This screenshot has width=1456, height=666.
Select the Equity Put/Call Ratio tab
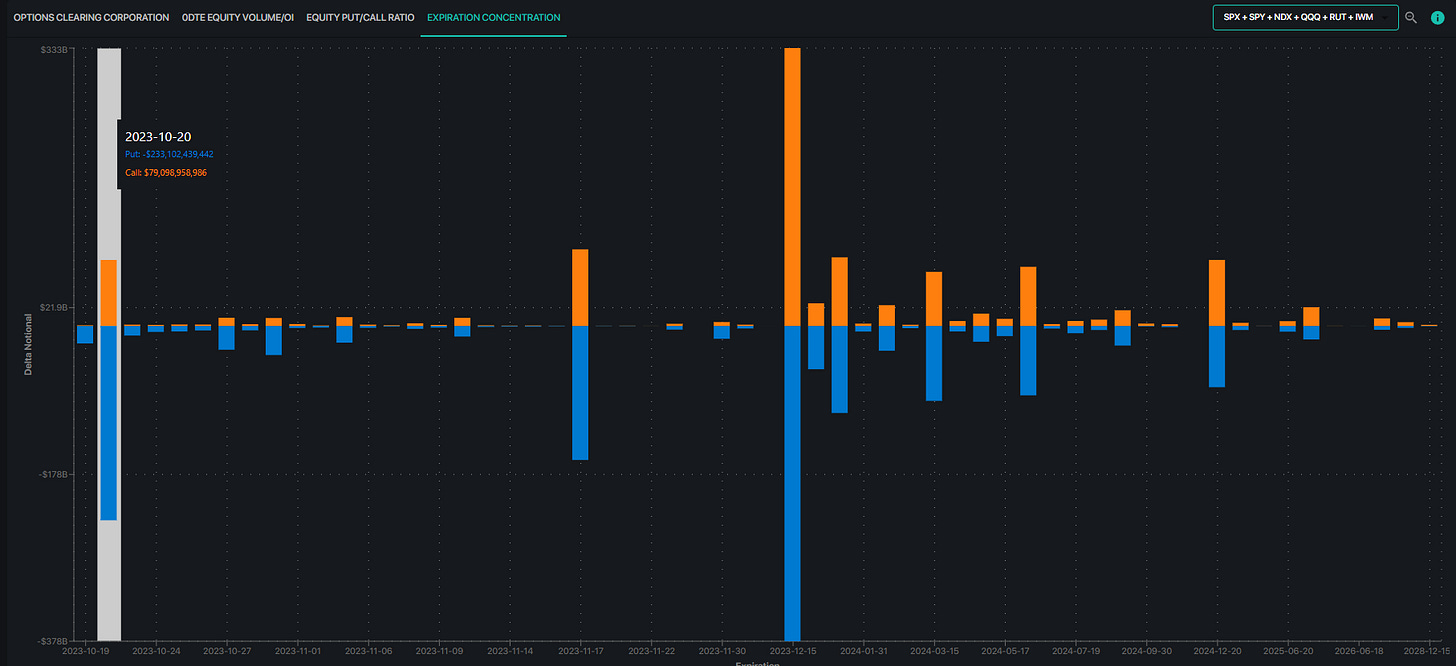click(x=360, y=18)
